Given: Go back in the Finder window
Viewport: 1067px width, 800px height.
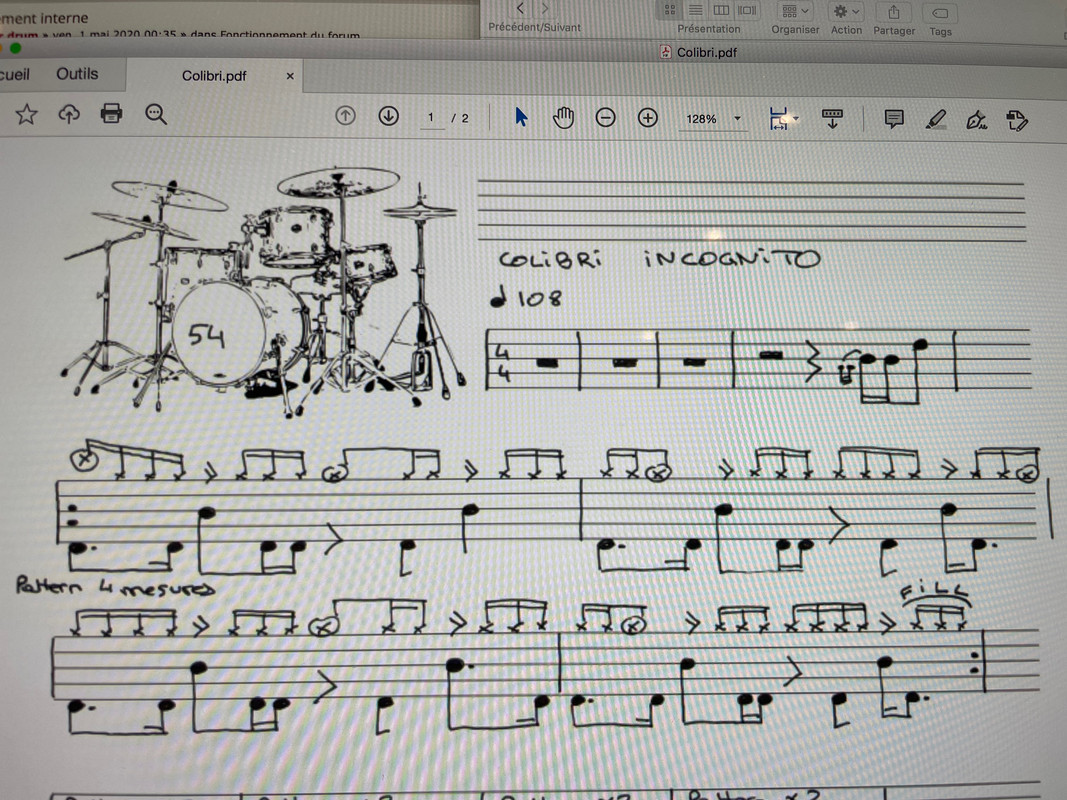Looking at the screenshot, I should click(x=521, y=9).
